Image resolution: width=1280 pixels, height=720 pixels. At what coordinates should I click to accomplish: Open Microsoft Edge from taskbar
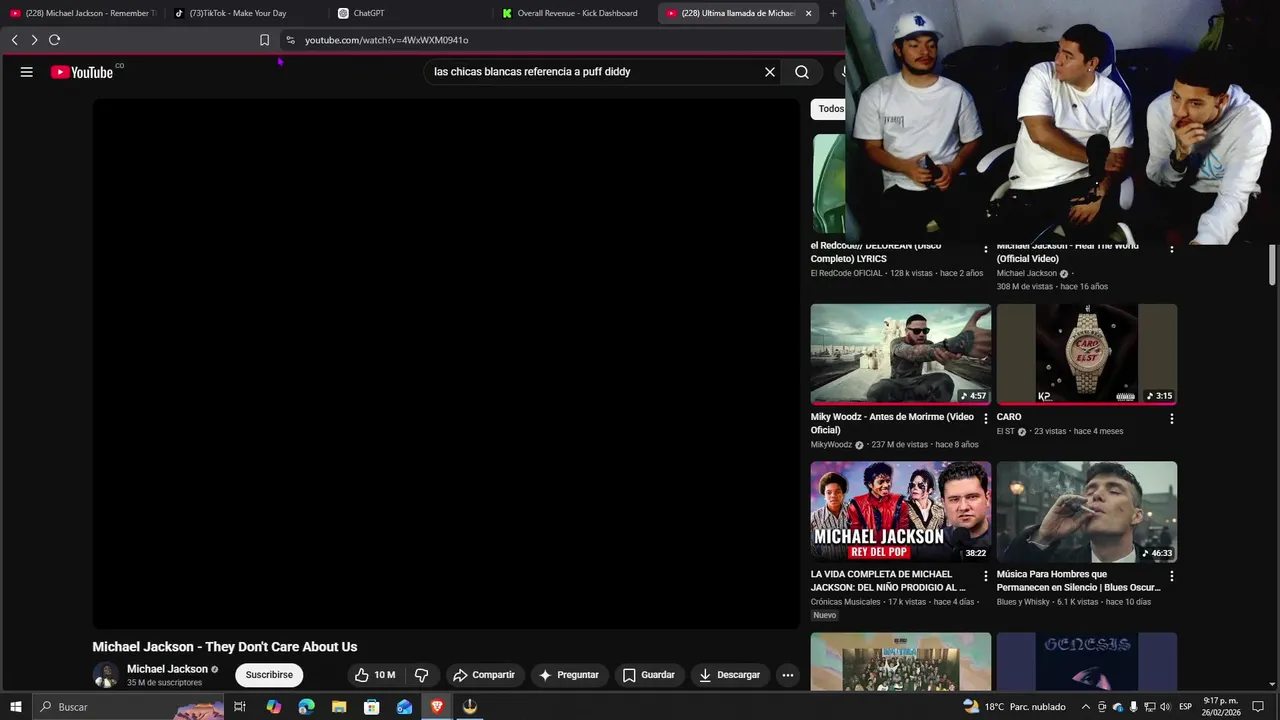point(306,707)
